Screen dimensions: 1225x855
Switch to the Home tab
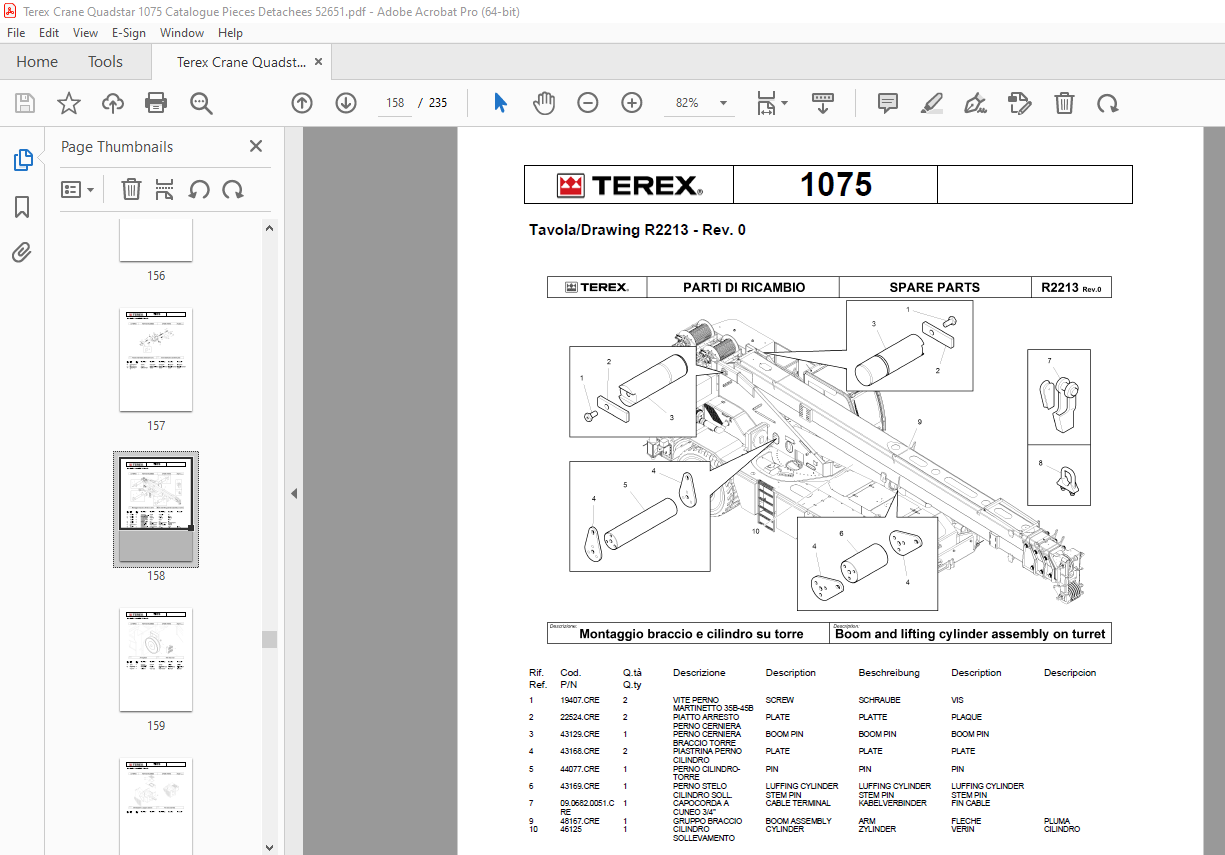[x=37, y=62]
